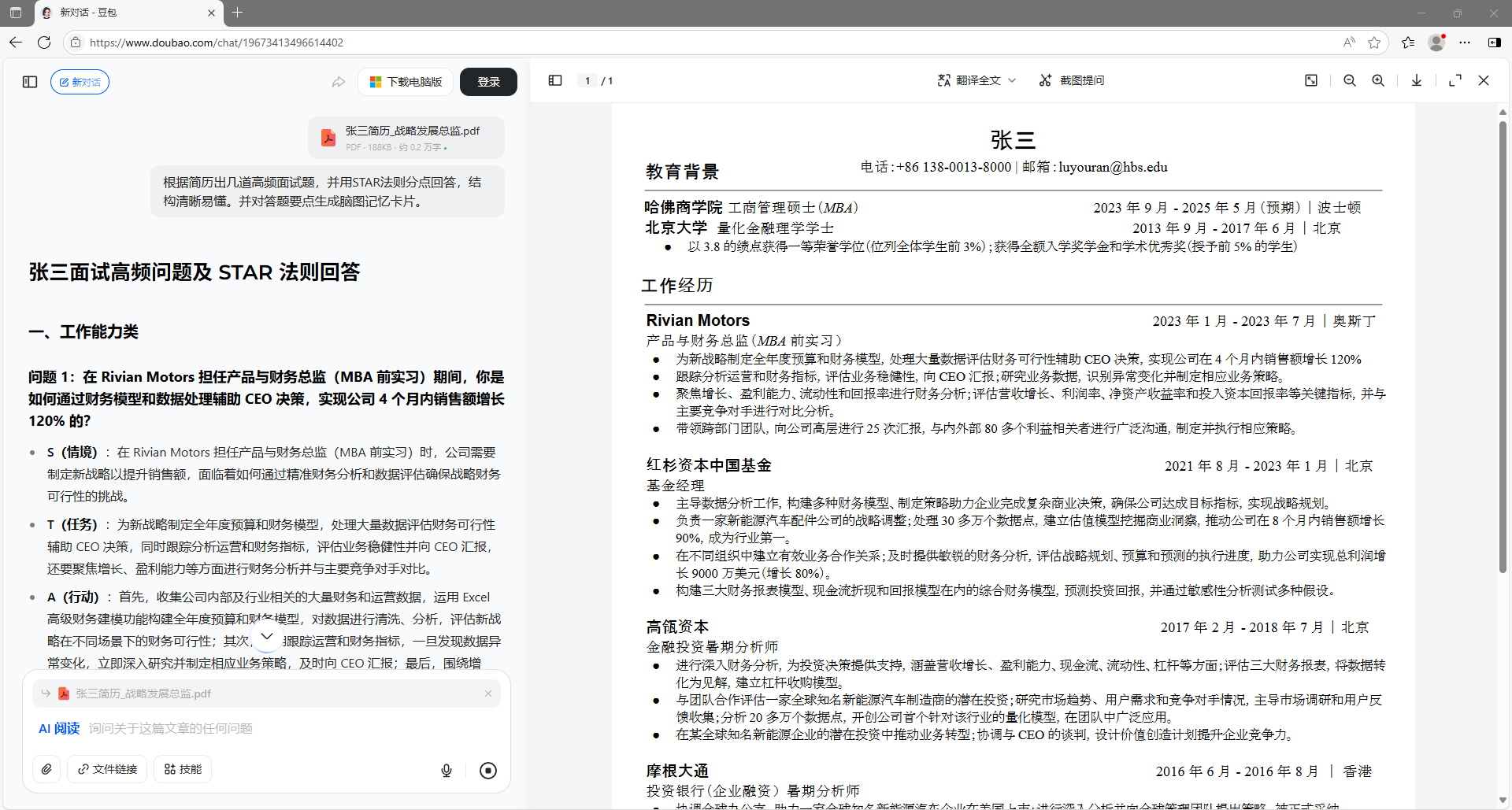This screenshot has height=810, width=1512.
Task: Click the 摩根大通 heading in resume
Action: coord(677,771)
